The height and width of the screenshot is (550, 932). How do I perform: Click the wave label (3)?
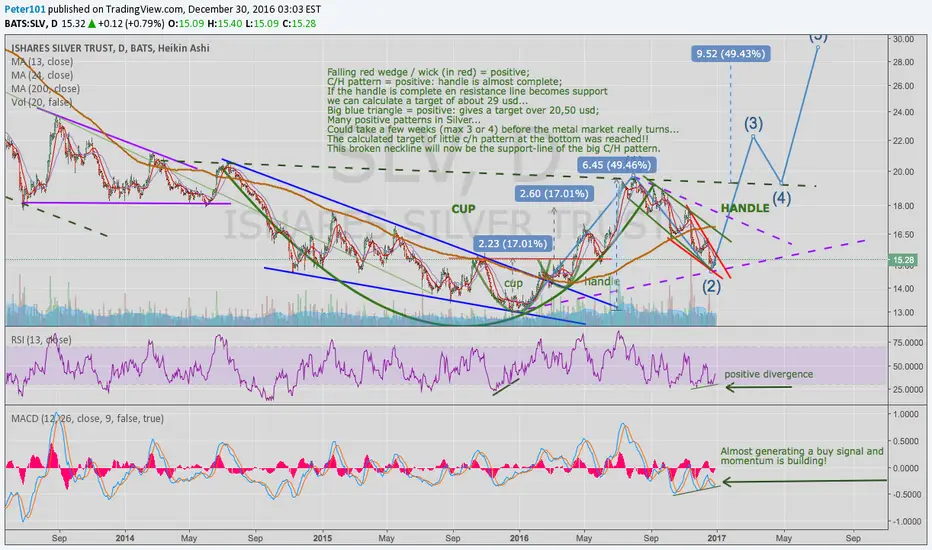(753, 124)
